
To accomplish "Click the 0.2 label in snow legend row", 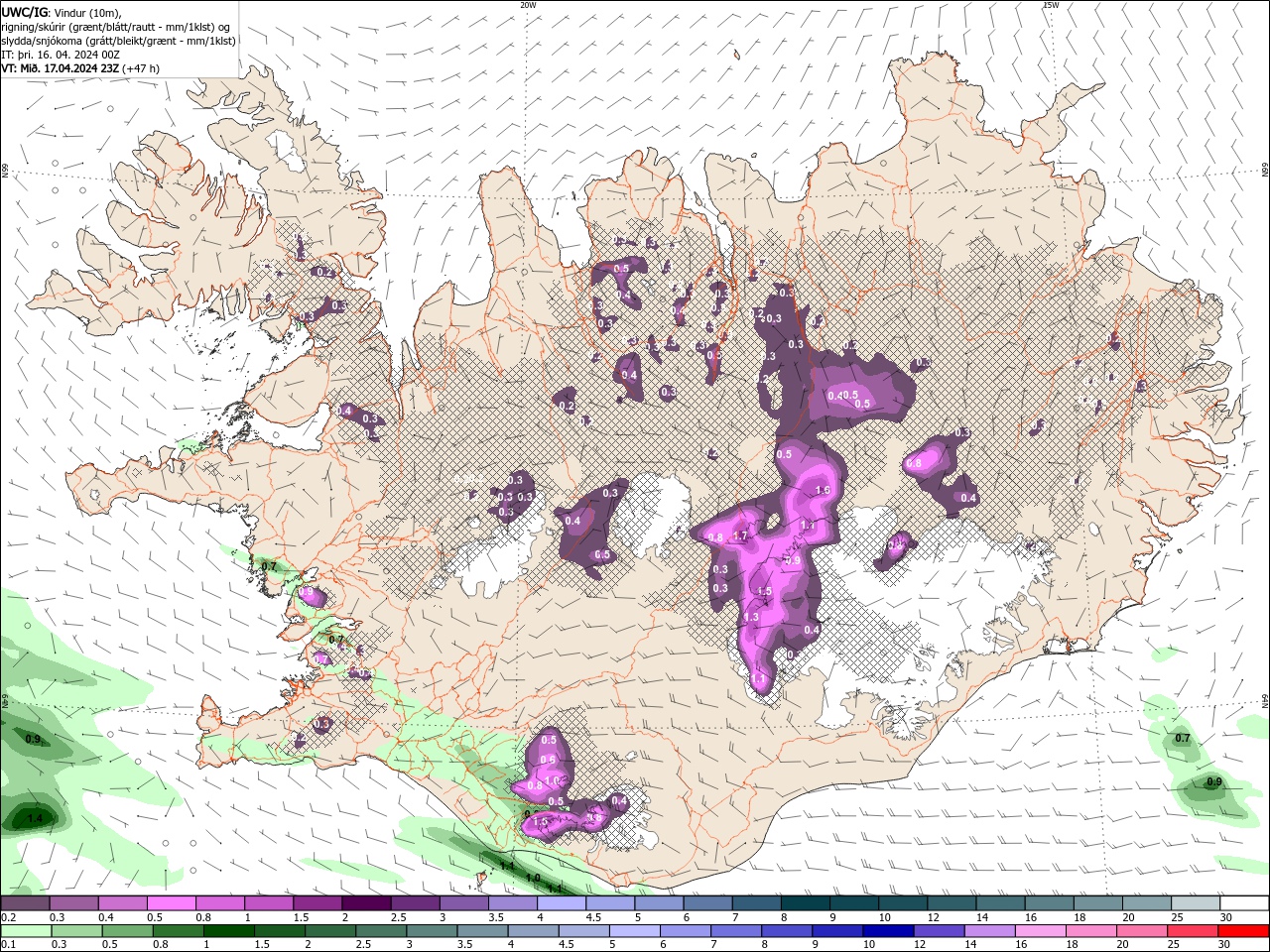I will coord(9,917).
